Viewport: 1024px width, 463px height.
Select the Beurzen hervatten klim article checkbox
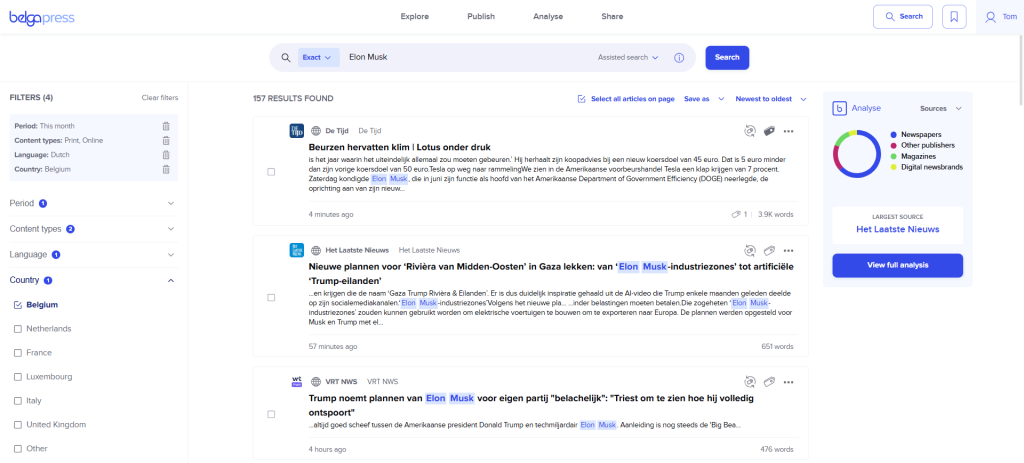pos(271,172)
